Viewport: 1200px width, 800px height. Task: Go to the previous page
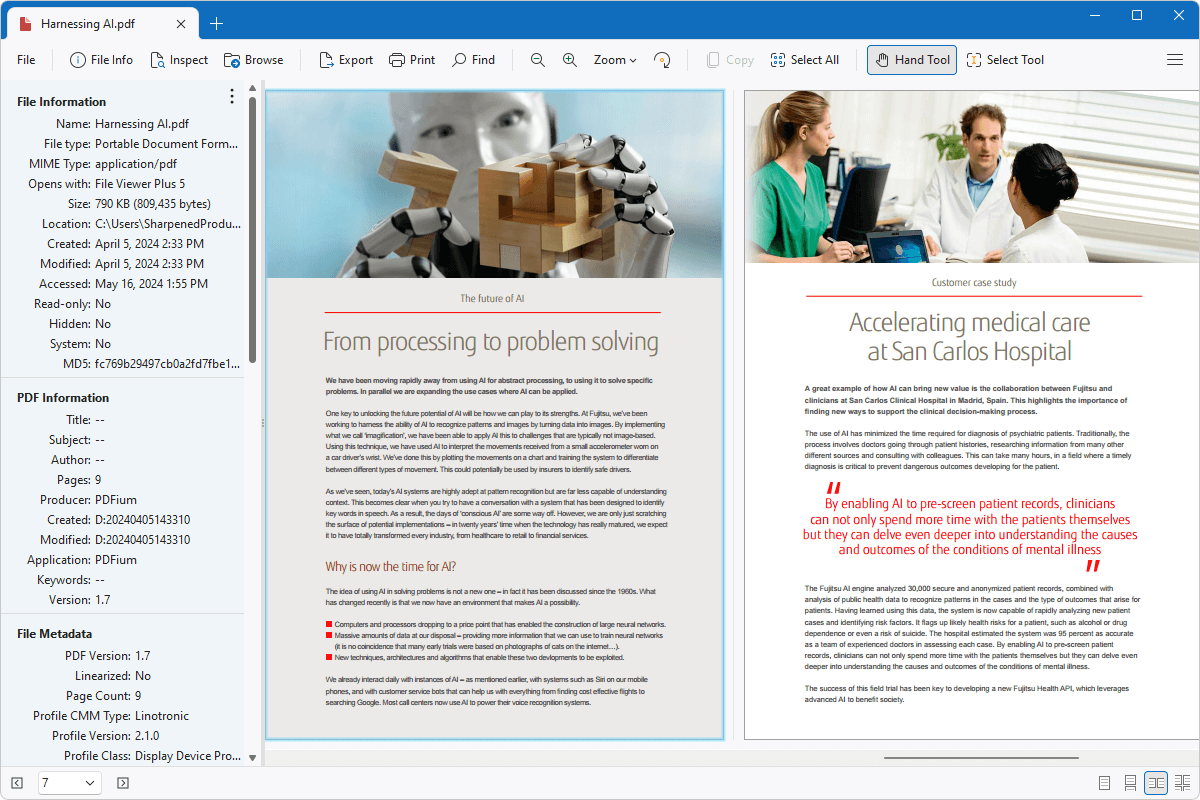tap(17, 782)
